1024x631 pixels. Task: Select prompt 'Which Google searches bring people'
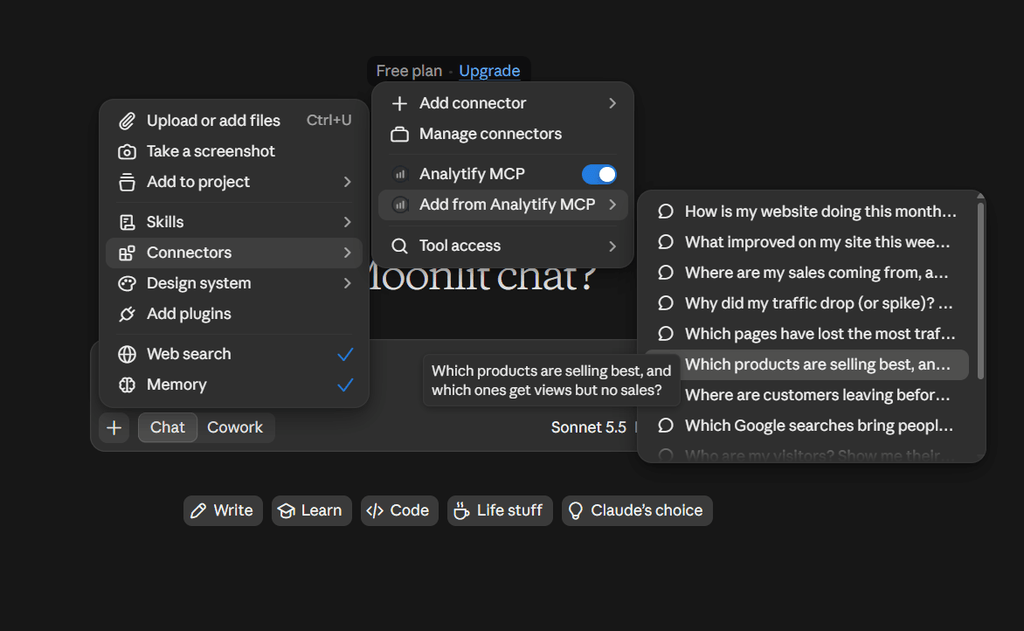(x=807, y=425)
